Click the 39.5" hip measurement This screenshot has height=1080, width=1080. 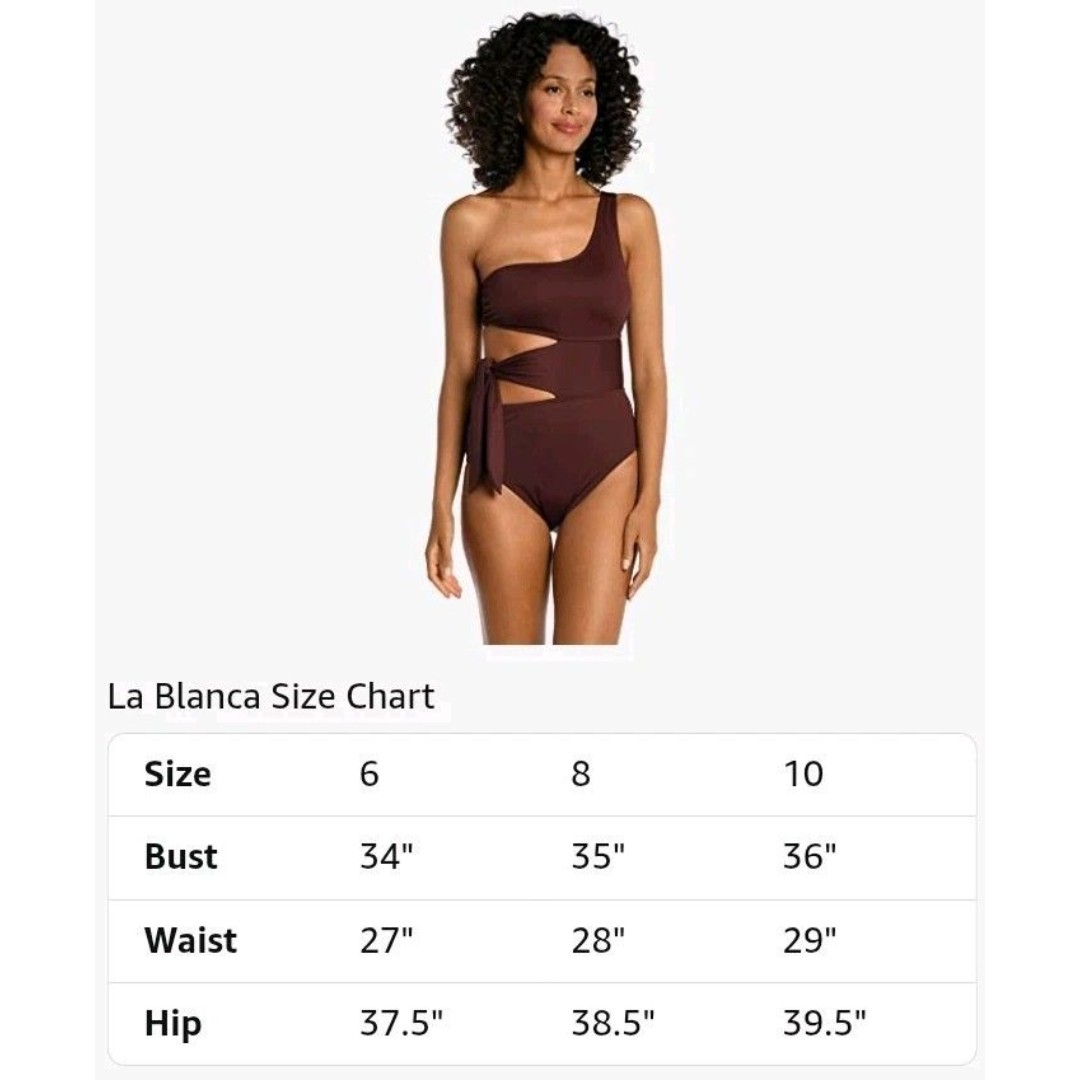point(824,1024)
